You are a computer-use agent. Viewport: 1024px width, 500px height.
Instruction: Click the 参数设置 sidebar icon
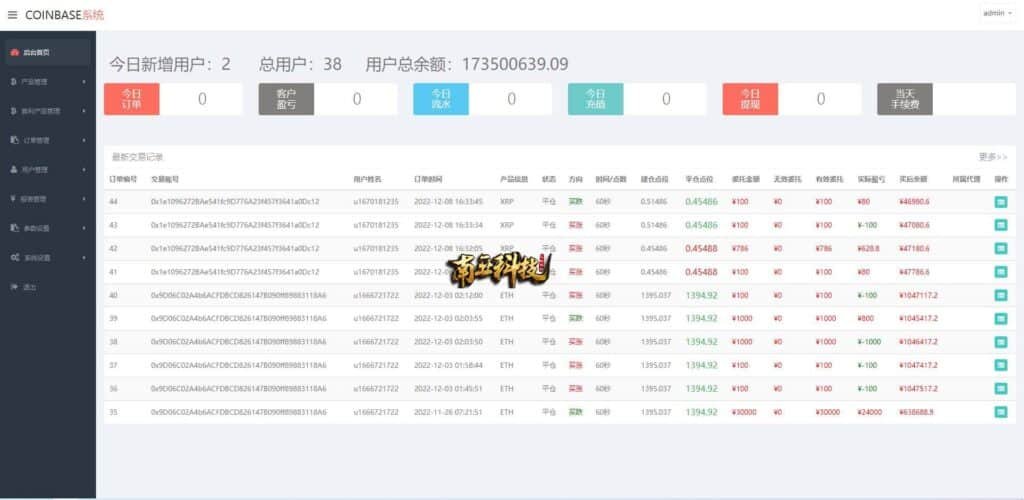(x=13, y=228)
